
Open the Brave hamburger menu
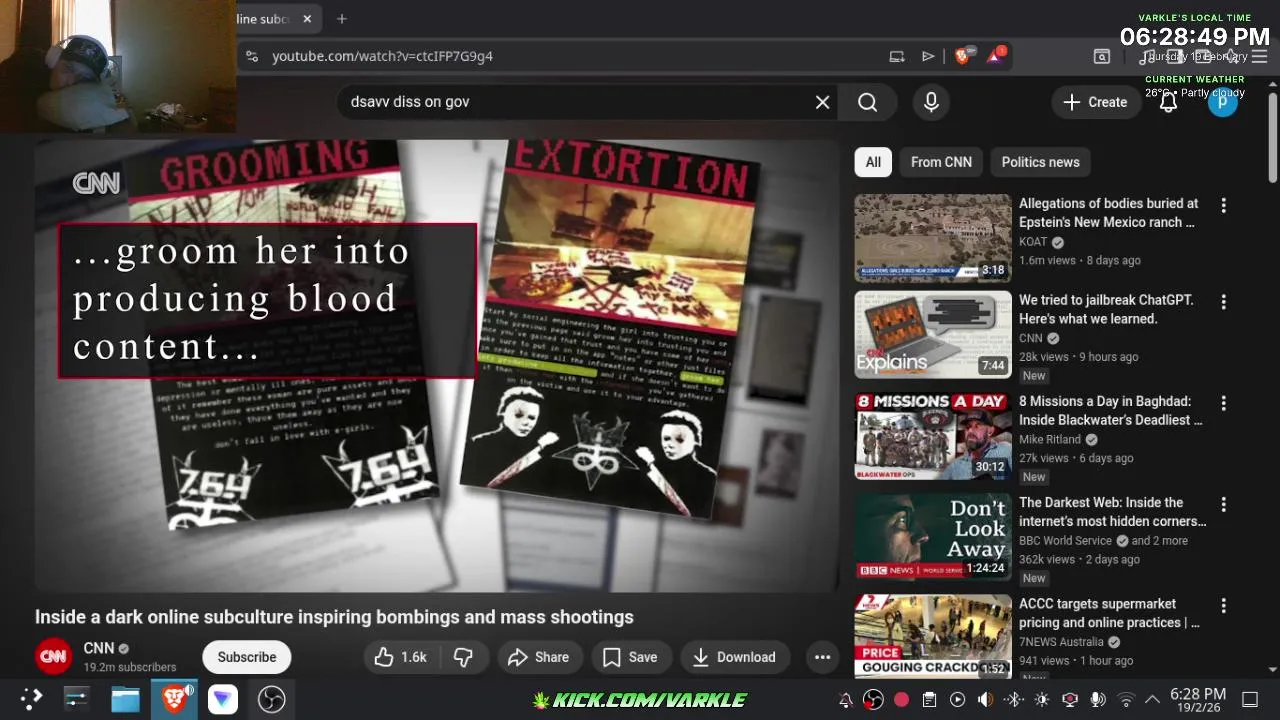1258,56
